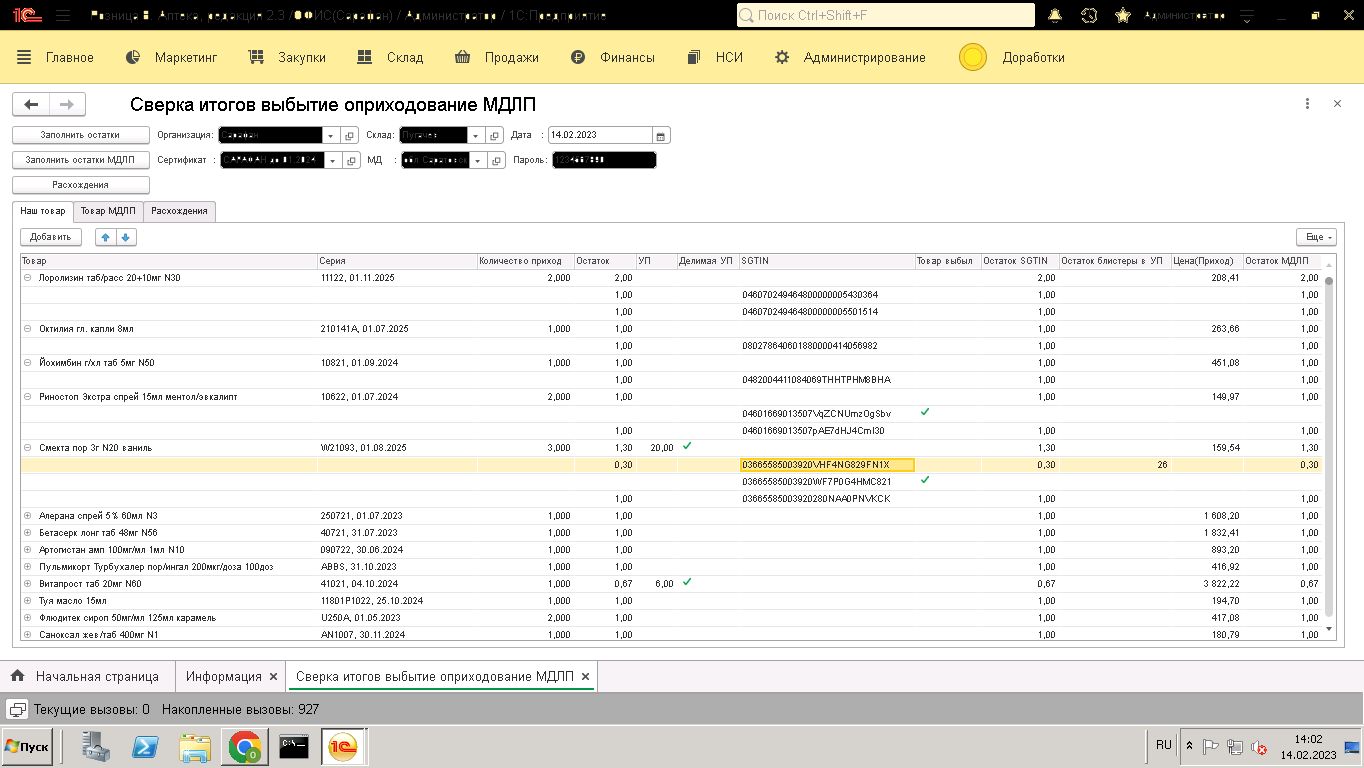Click the МД field's open-item icon

pyautogui.click(x=496, y=160)
